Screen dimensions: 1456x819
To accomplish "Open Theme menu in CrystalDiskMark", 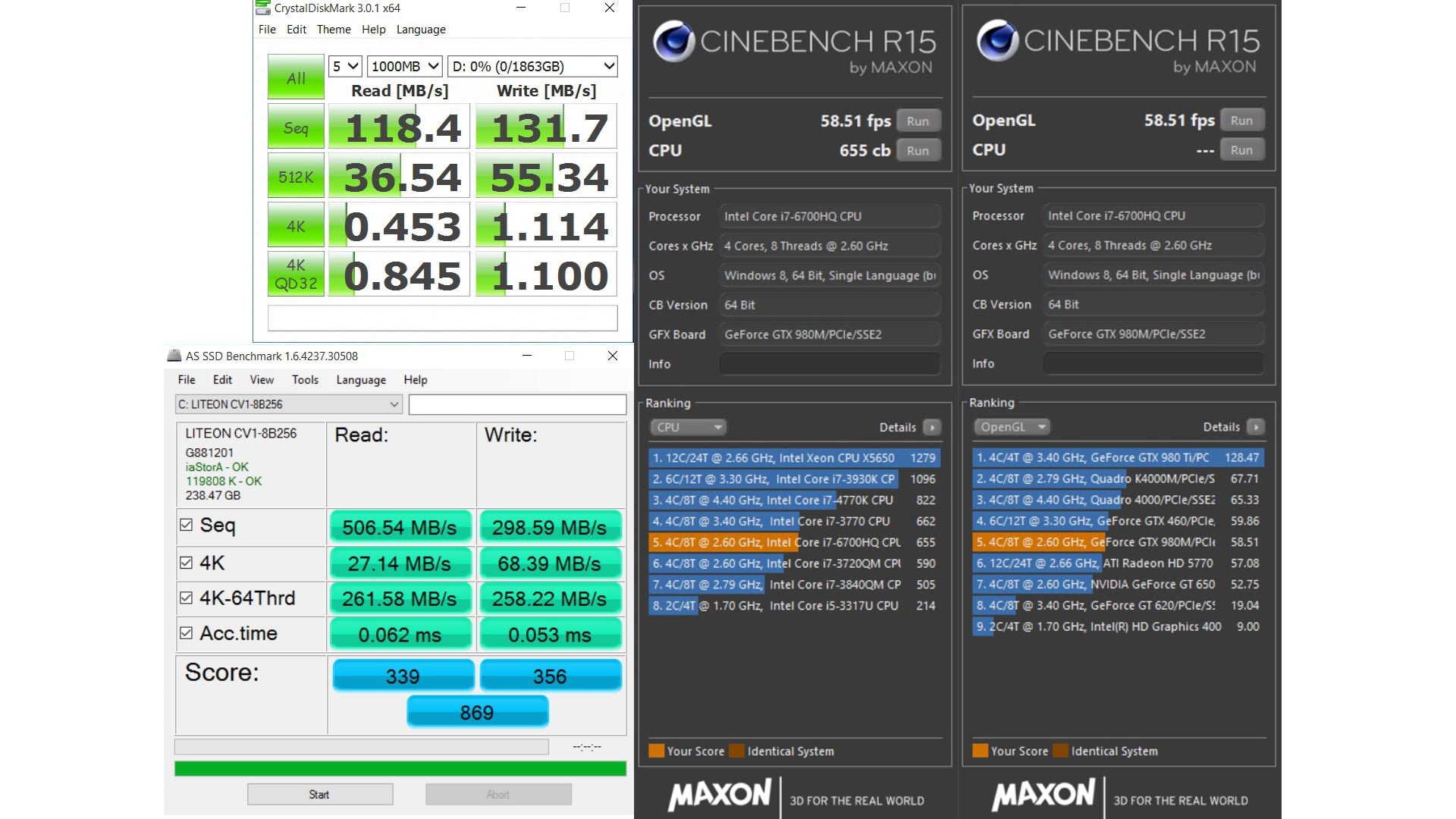I will (x=334, y=30).
